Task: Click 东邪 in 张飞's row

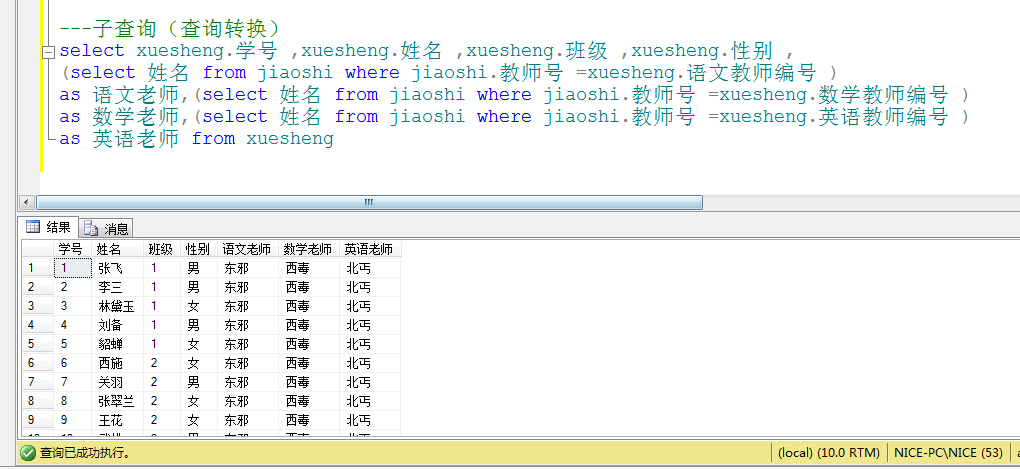Action: [248, 268]
